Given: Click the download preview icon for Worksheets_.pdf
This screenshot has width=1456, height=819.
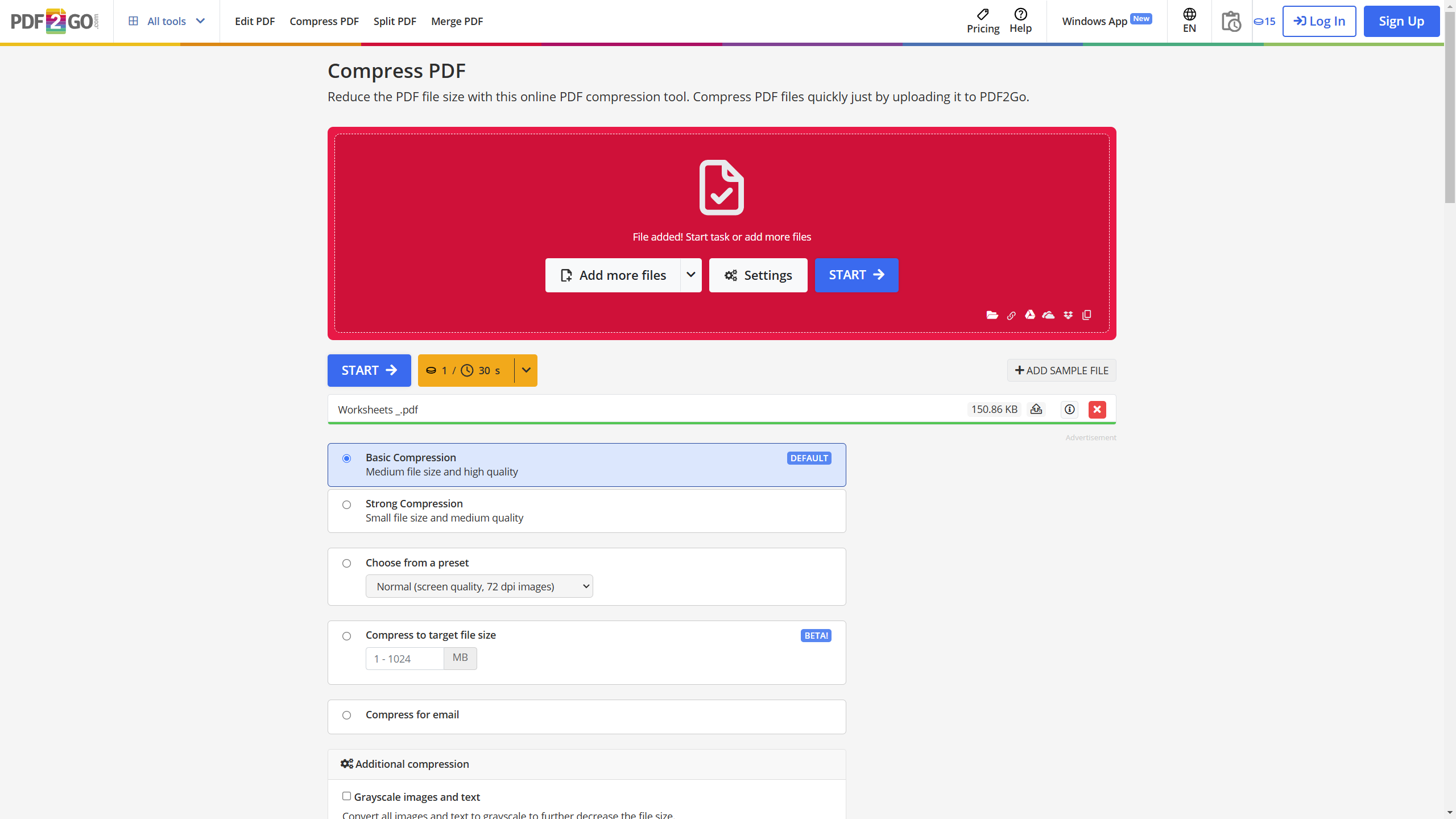Looking at the screenshot, I should 1036,409.
